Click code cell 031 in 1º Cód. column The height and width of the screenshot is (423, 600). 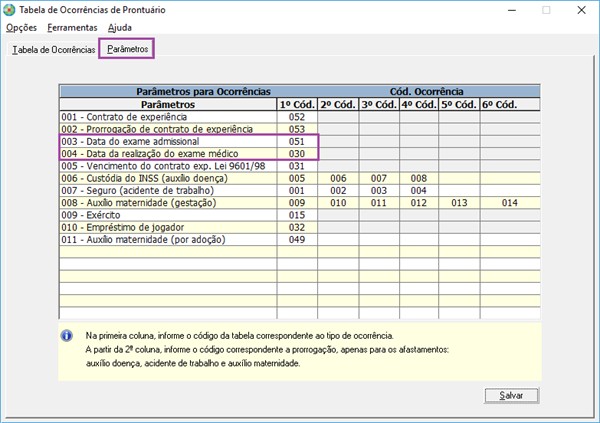coord(297,166)
